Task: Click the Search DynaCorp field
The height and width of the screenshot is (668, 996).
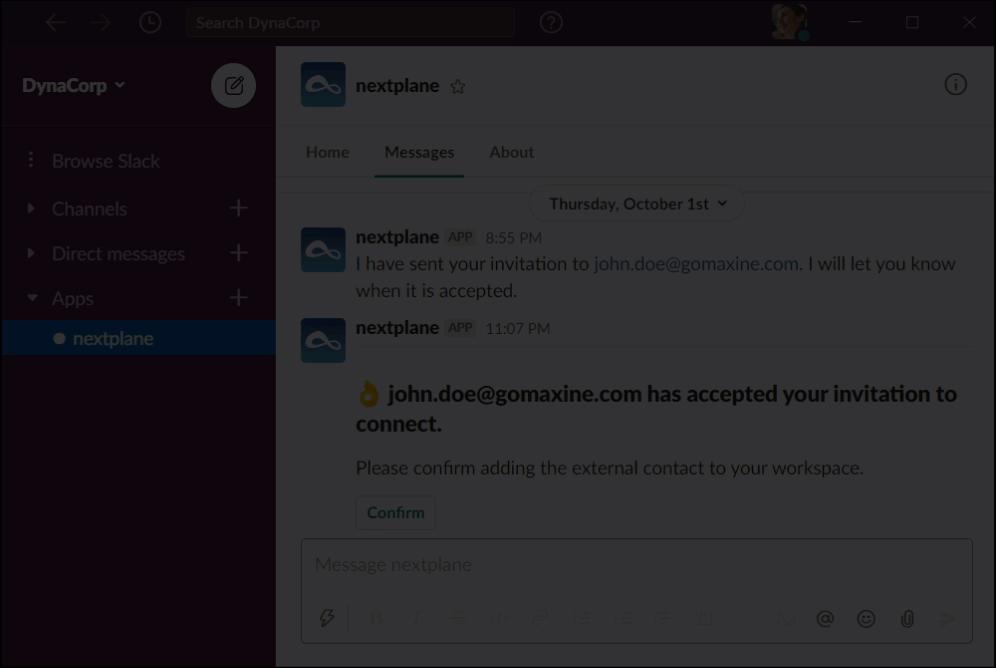Action: point(350,23)
